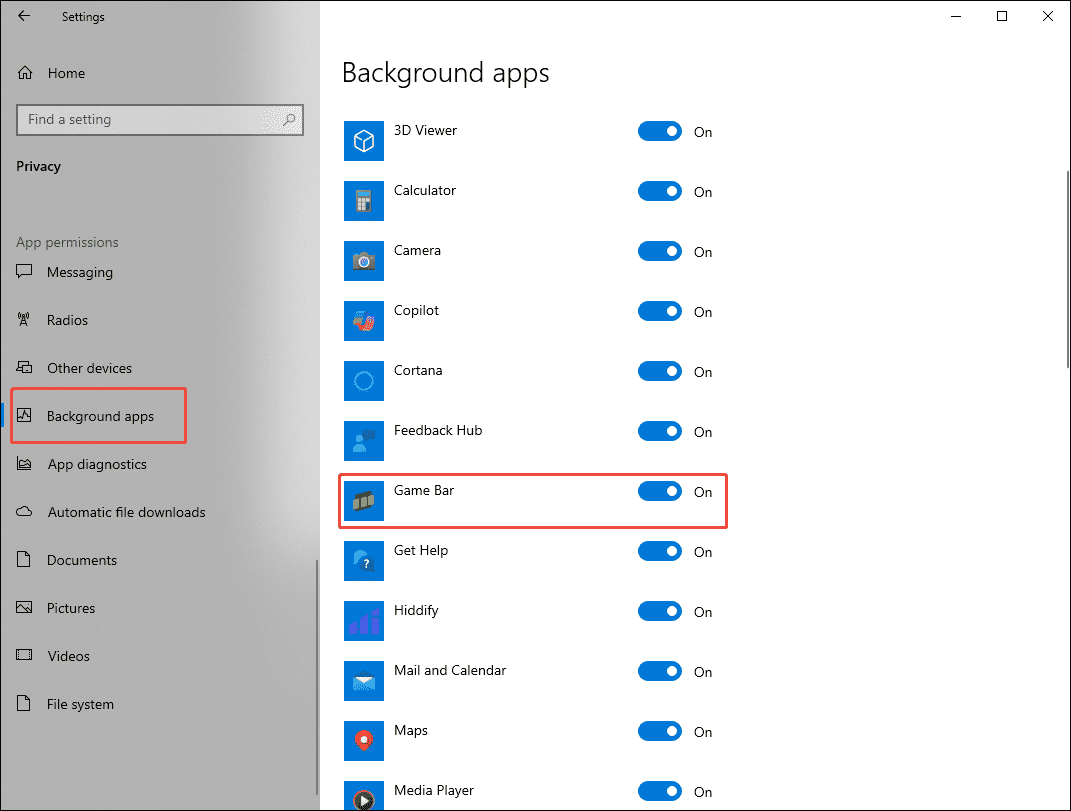
Task: Disable Camera background app toggle
Action: [660, 251]
